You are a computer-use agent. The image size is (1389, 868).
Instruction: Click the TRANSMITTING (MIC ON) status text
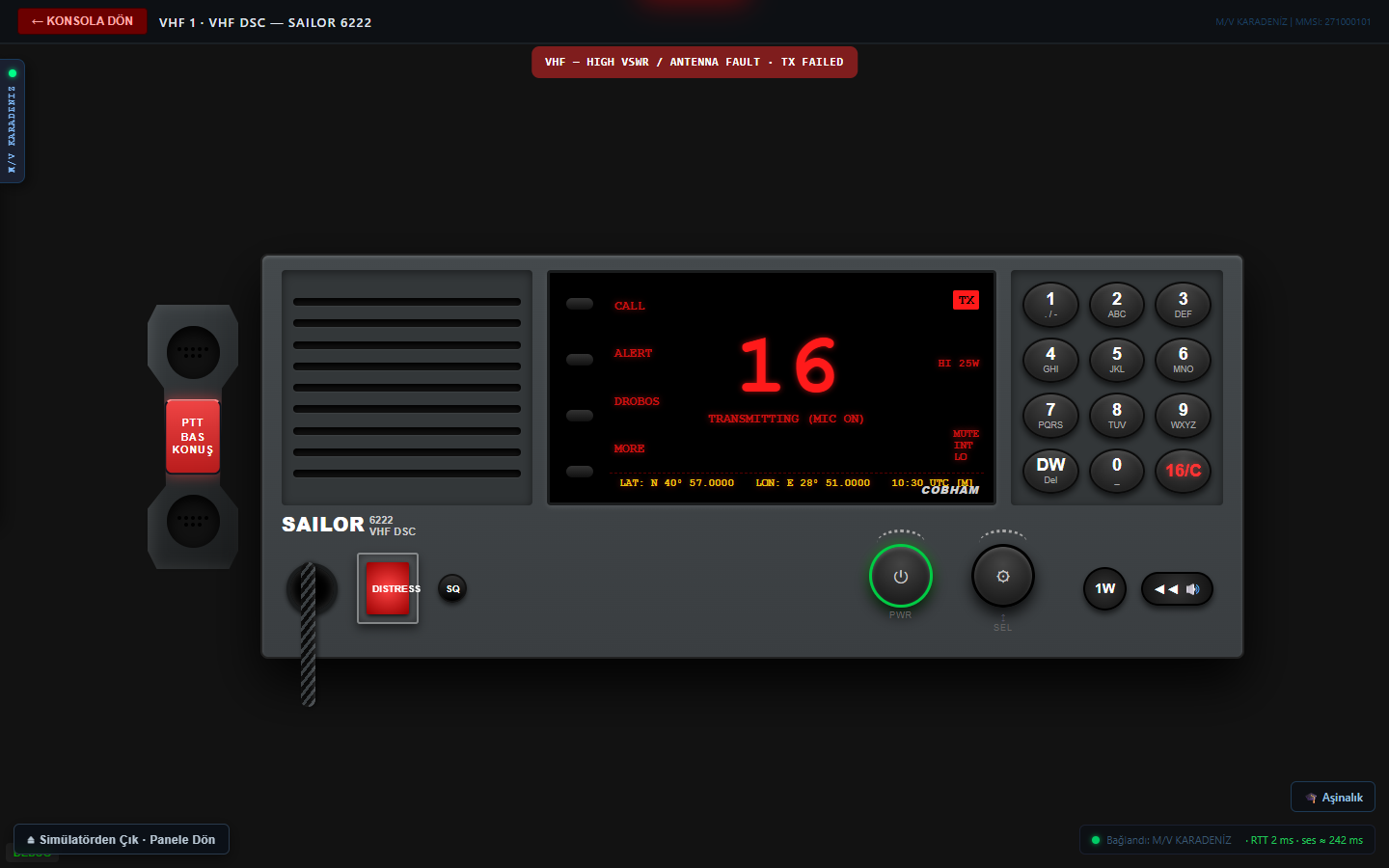tap(786, 419)
